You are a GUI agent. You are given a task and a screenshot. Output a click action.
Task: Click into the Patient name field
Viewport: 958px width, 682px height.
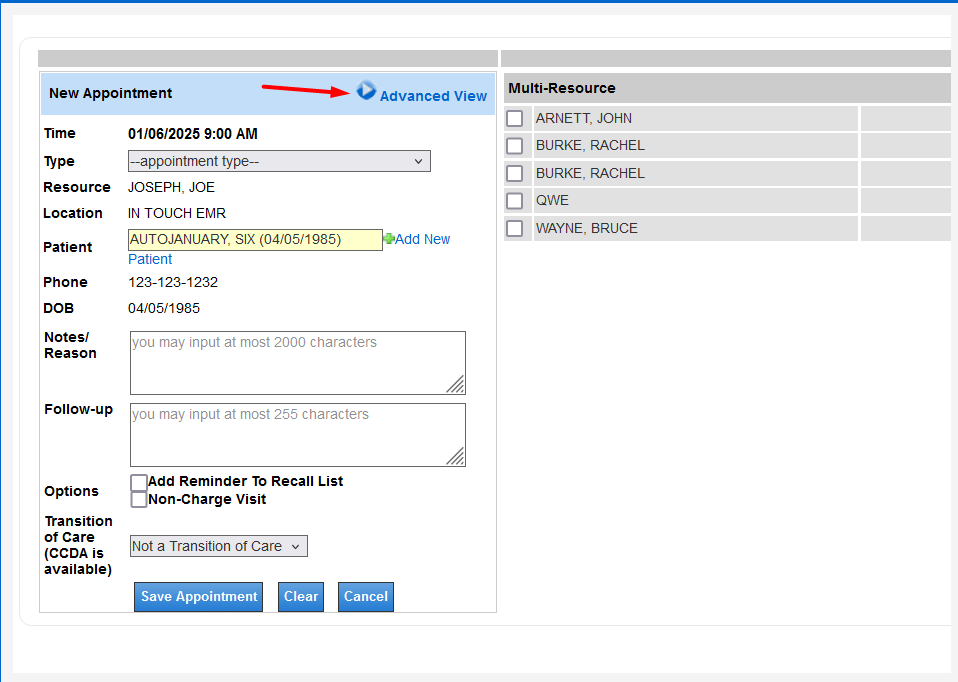(255, 240)
